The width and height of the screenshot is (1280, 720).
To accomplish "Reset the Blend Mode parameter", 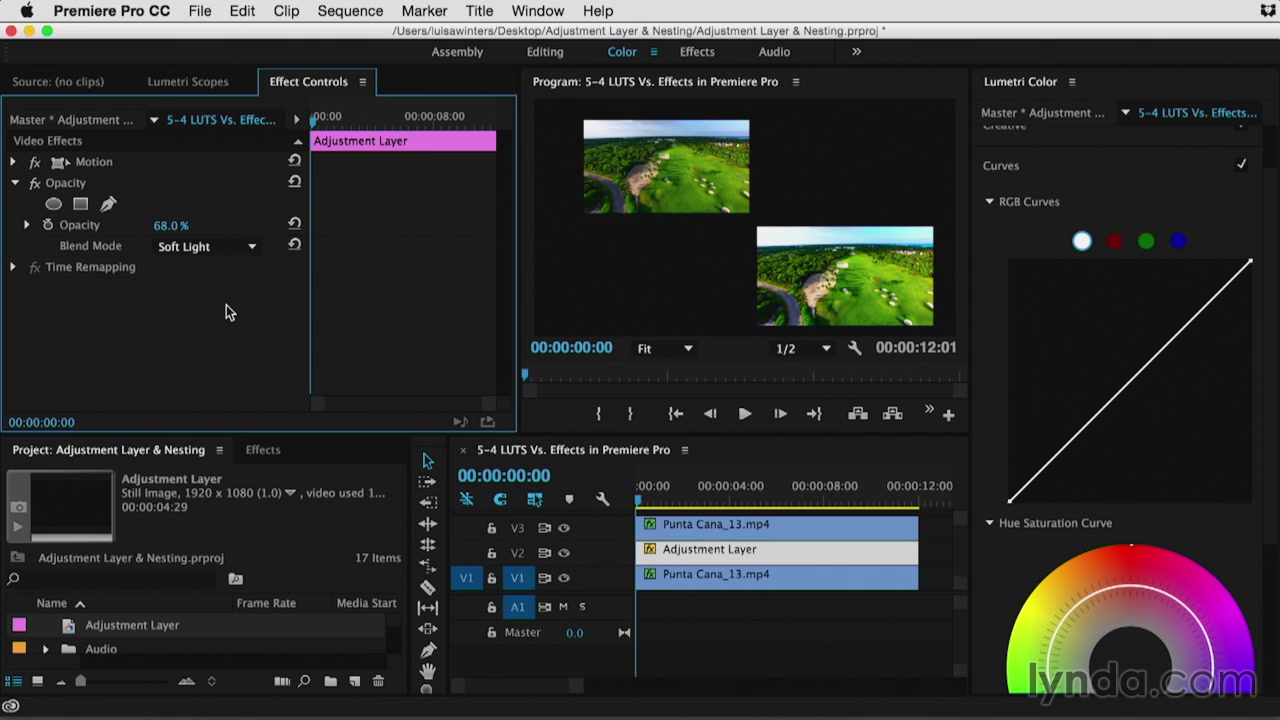I will tap(294, 245).
